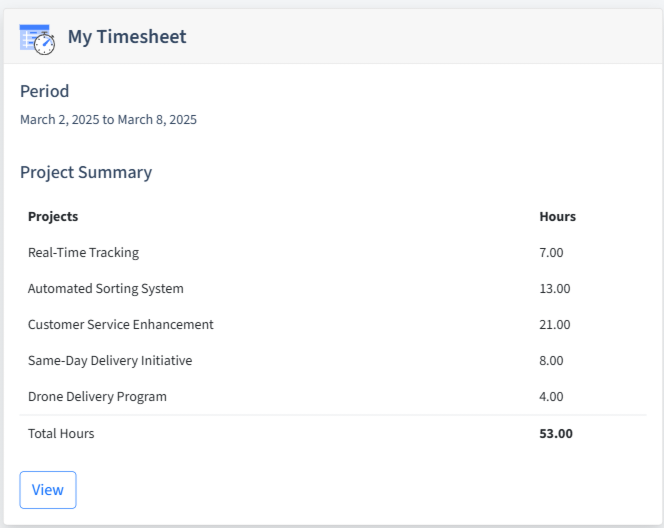This screenshot has width=664, height=528.
Task: Click the Project Summary heading
Action: tap(86, 172)
